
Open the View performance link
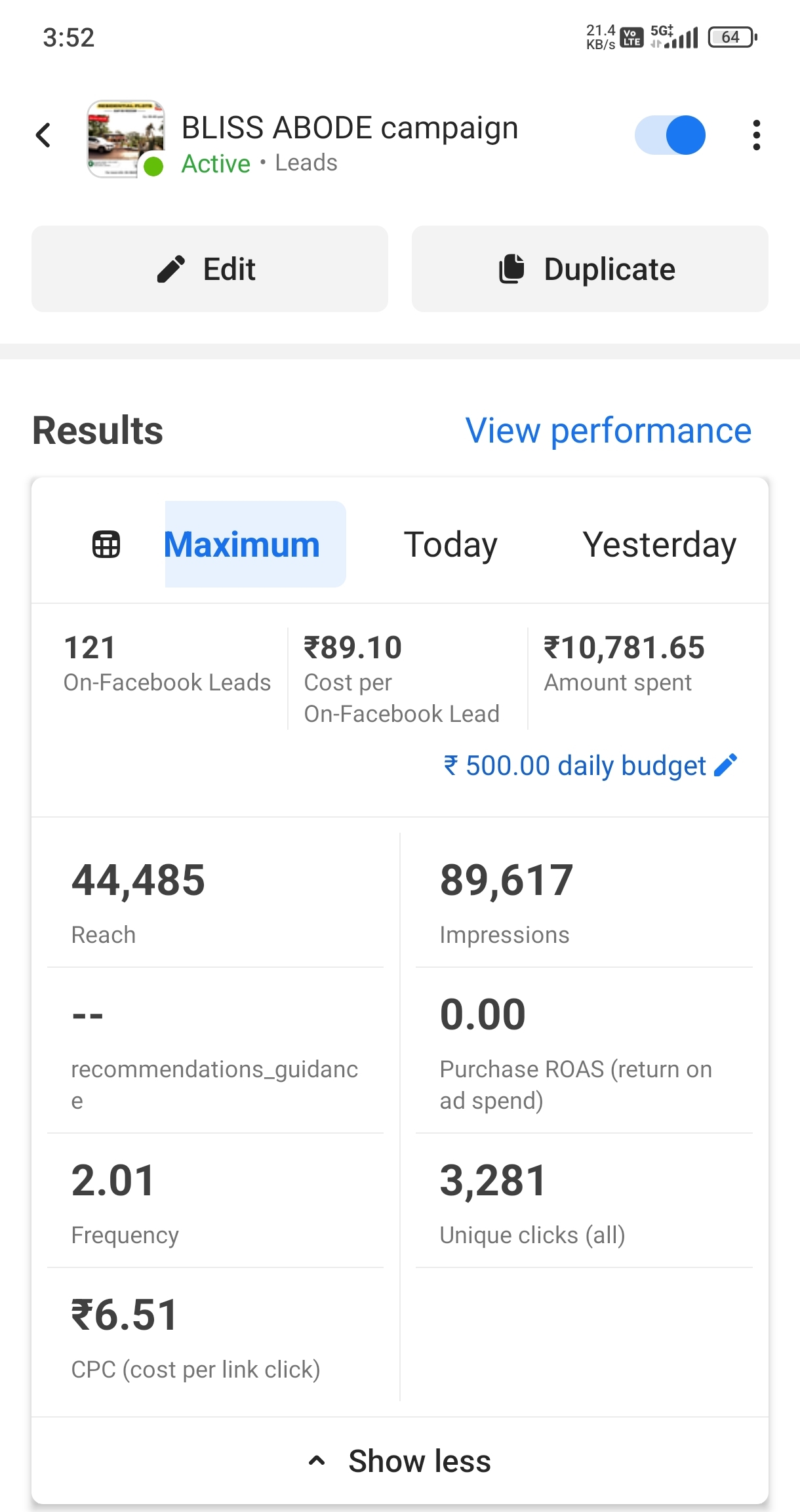tap(608, 431)
